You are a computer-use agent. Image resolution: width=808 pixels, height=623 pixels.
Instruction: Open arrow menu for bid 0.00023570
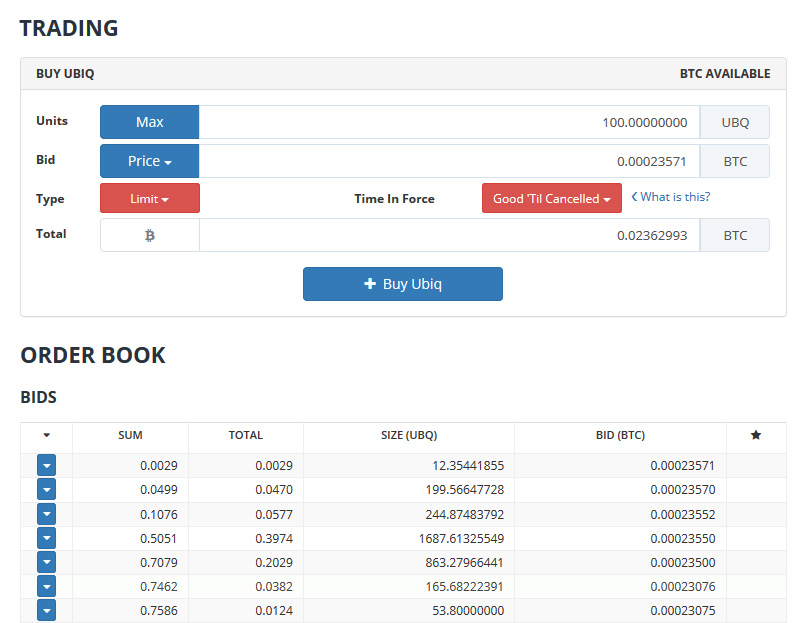[46, 490]
